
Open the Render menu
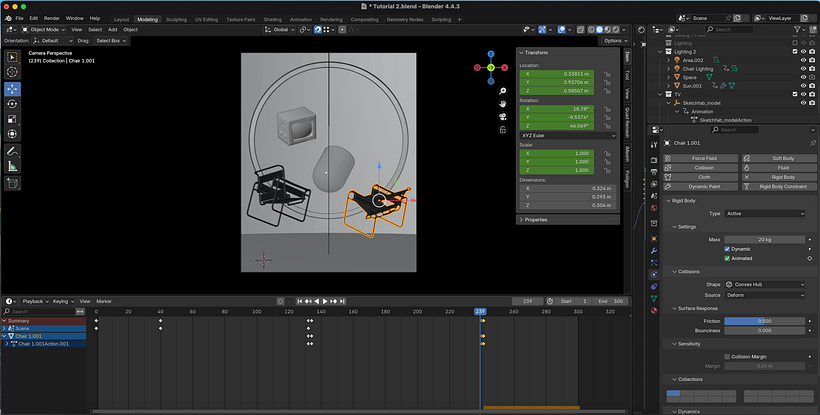(51, 18)
